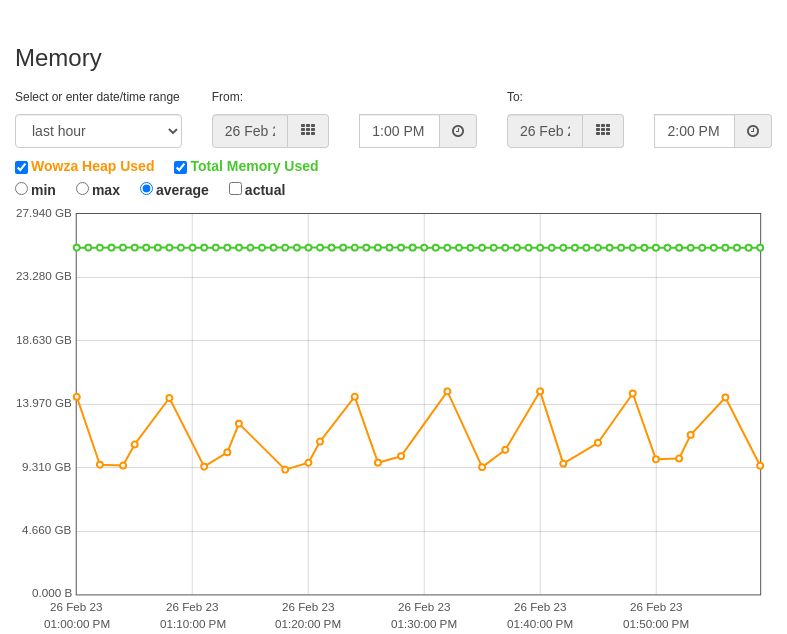The height and width of the screenshot is (634, 787).
Task: Expand the last hour range dropdown
Action: 98,131
